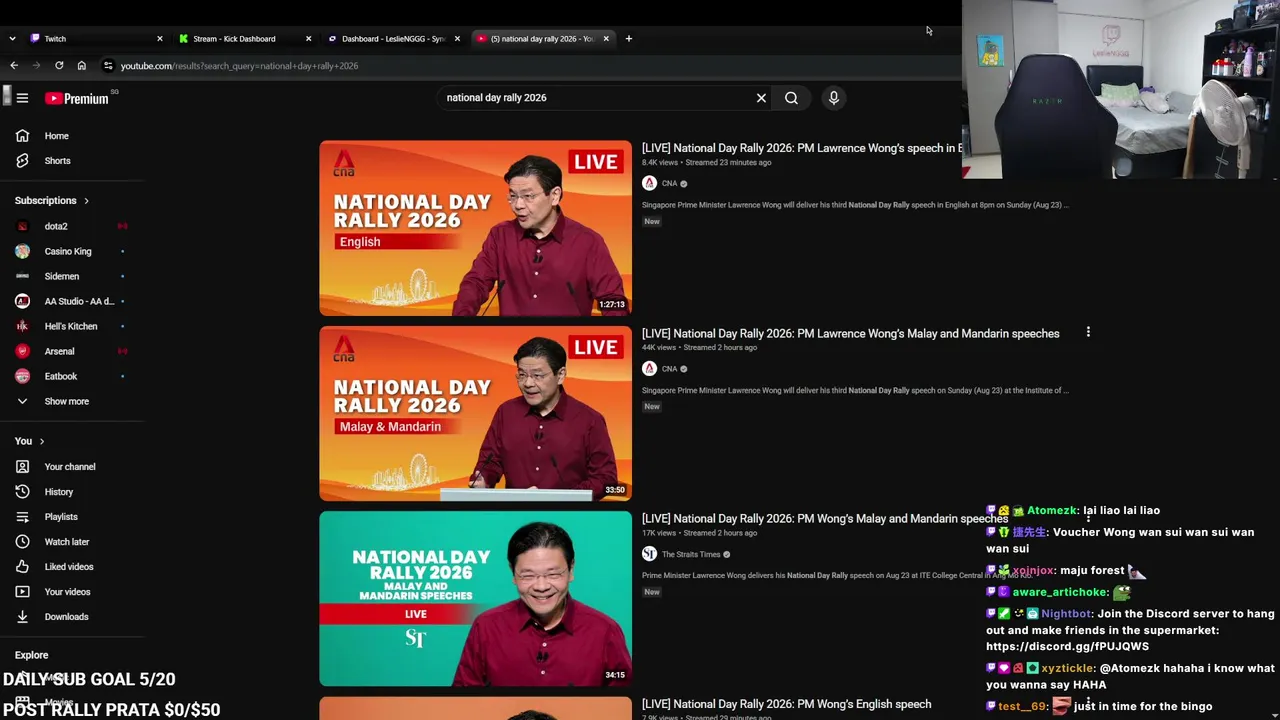Click the New badge under the Straits Times result
This screenshot has height=720, width=1280.
[652, 592]
